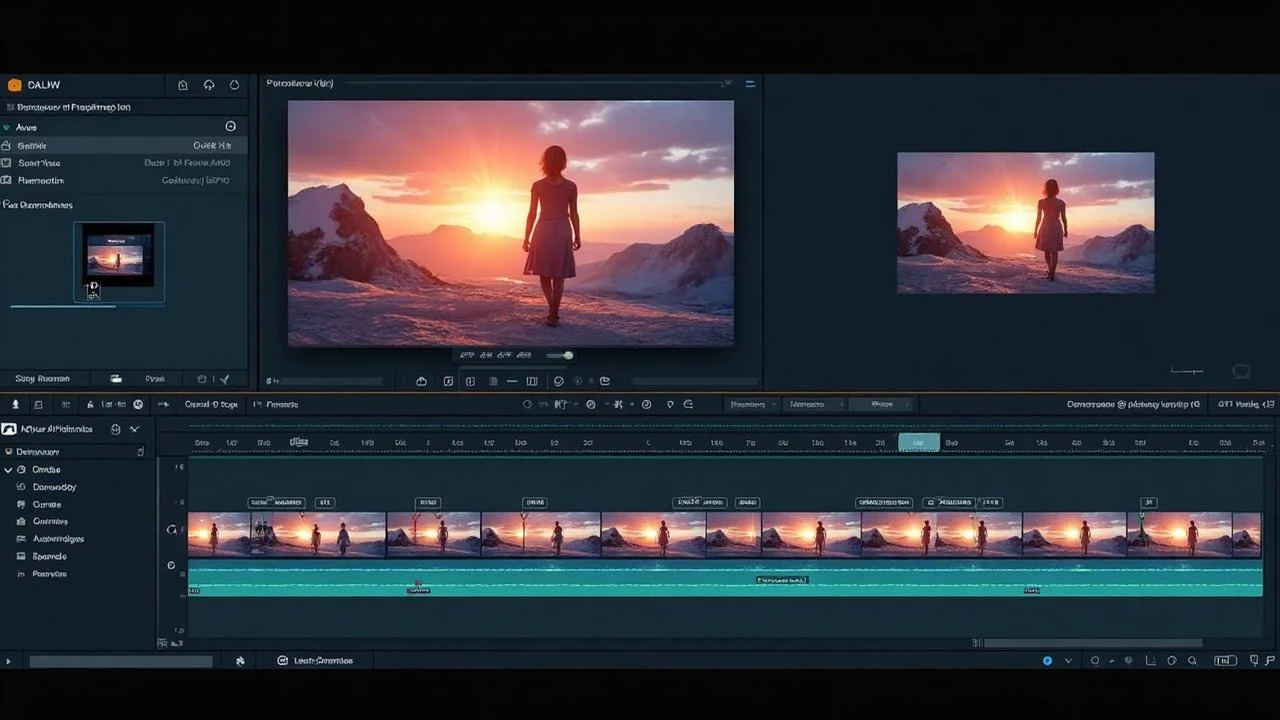Activate the snapshot camera icon in the preview toolbar
1280x720 pixels.
click(448, 381)
